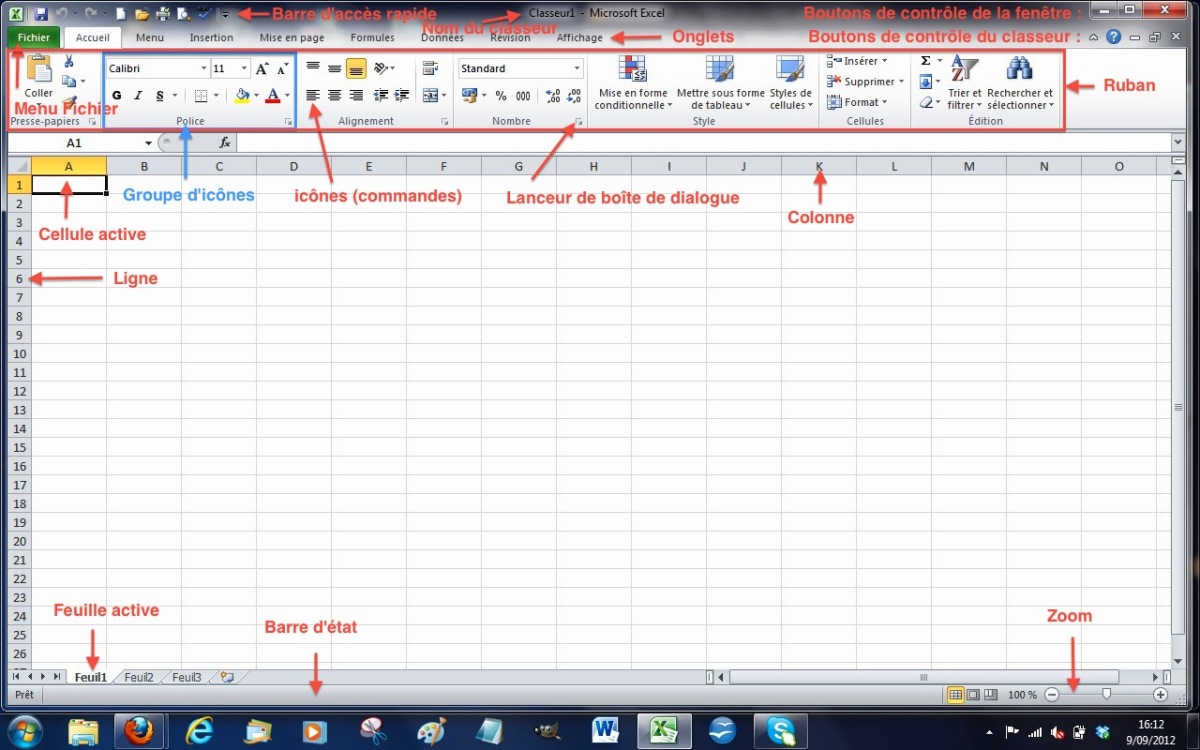Apply percent style to the cell
Screen dimensions: 1200x750
coord(501,96)
